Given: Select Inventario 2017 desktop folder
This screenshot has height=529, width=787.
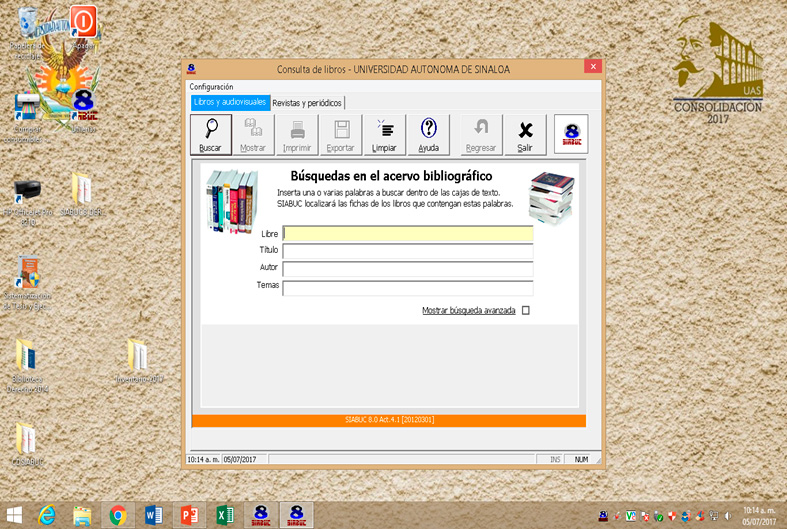Looking at the screenshot, I should pyautogui.click(x=140, y=361).
